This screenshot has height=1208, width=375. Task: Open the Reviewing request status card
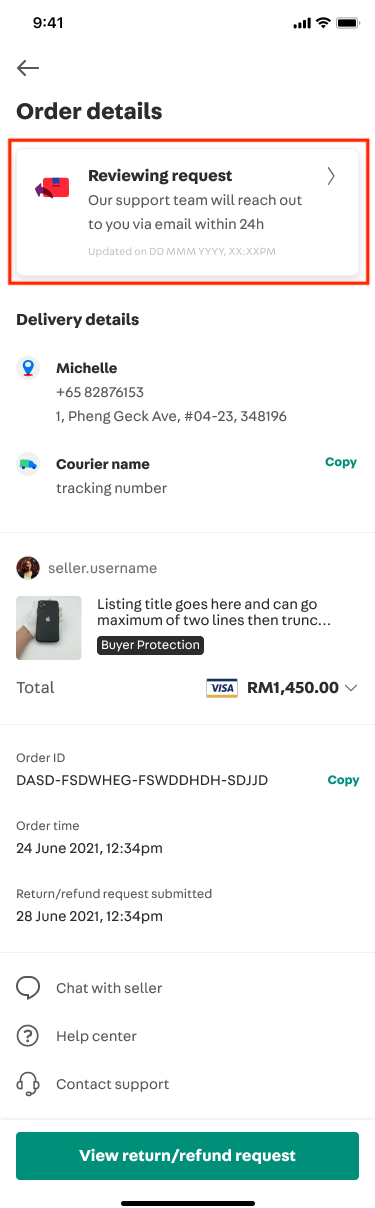pos(188,211)
